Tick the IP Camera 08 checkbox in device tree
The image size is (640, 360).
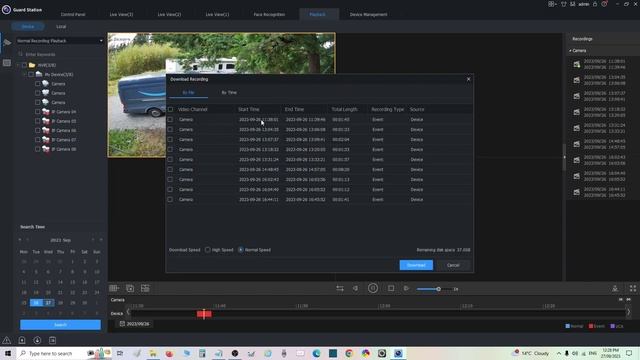[x=38, y=149]
